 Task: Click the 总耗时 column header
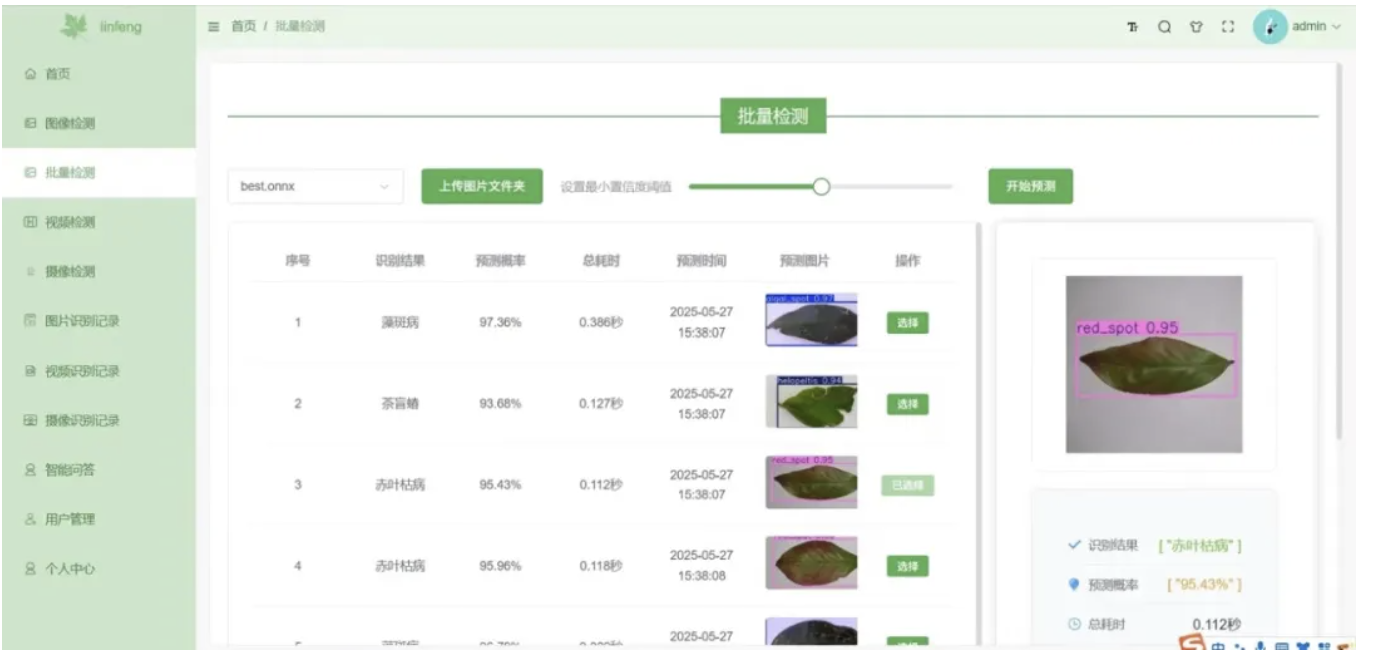tap(600, 261)
